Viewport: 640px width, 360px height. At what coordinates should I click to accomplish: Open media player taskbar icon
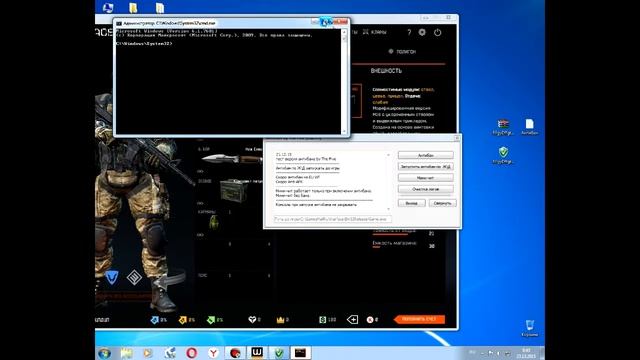[148, 353]
